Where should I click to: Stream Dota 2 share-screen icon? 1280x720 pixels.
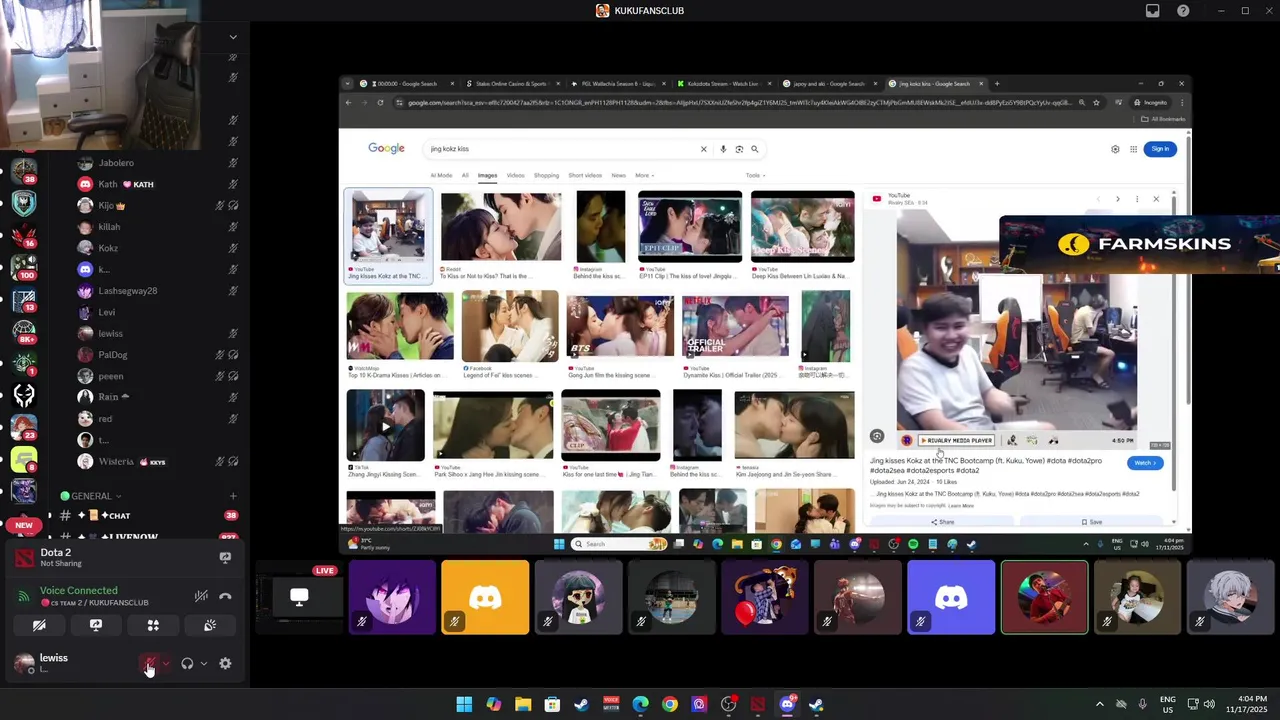(x=225, y=557)
